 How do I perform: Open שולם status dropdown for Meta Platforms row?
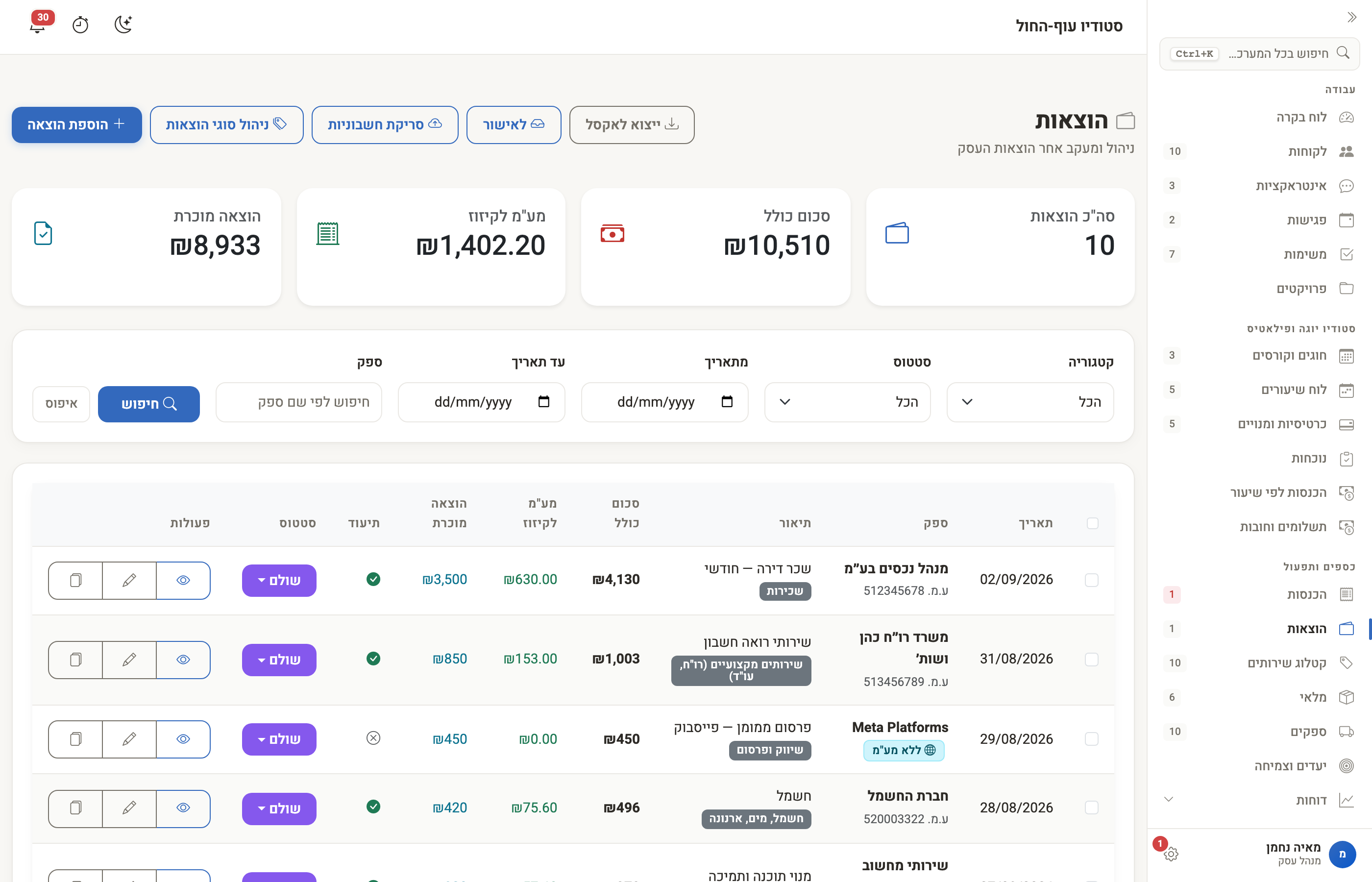(279, 739)
